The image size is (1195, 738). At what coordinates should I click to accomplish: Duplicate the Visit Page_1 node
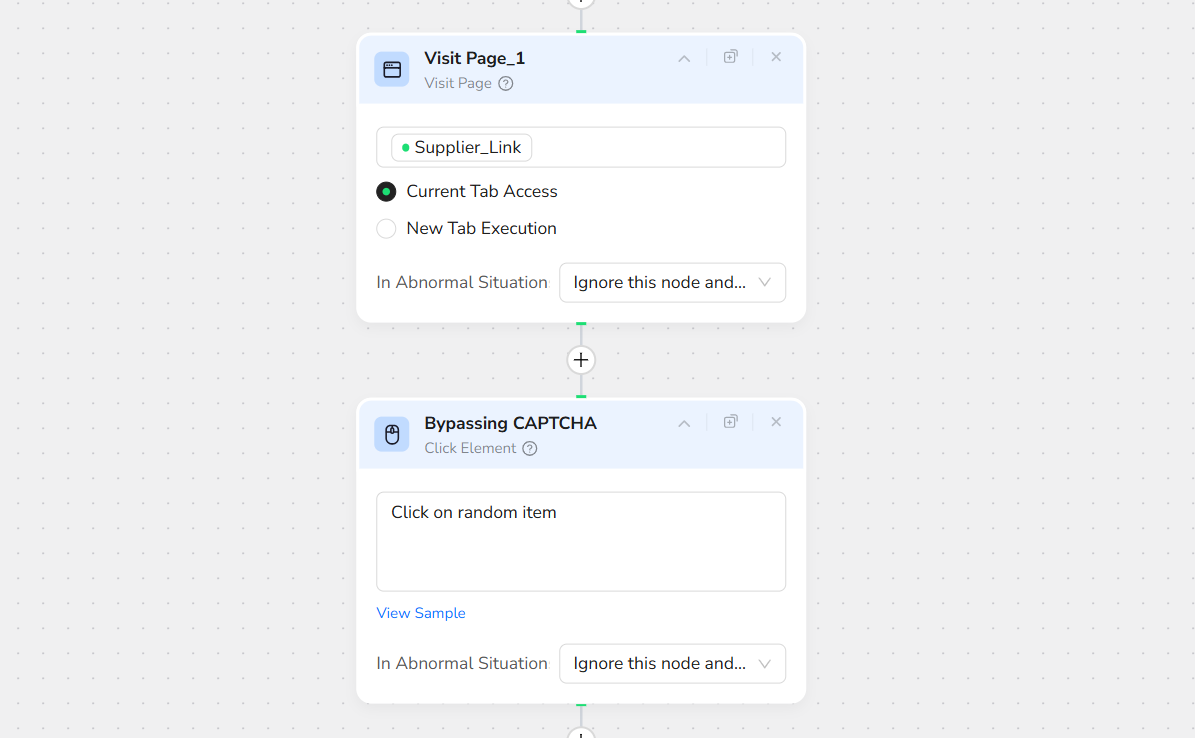coord(731,57)
